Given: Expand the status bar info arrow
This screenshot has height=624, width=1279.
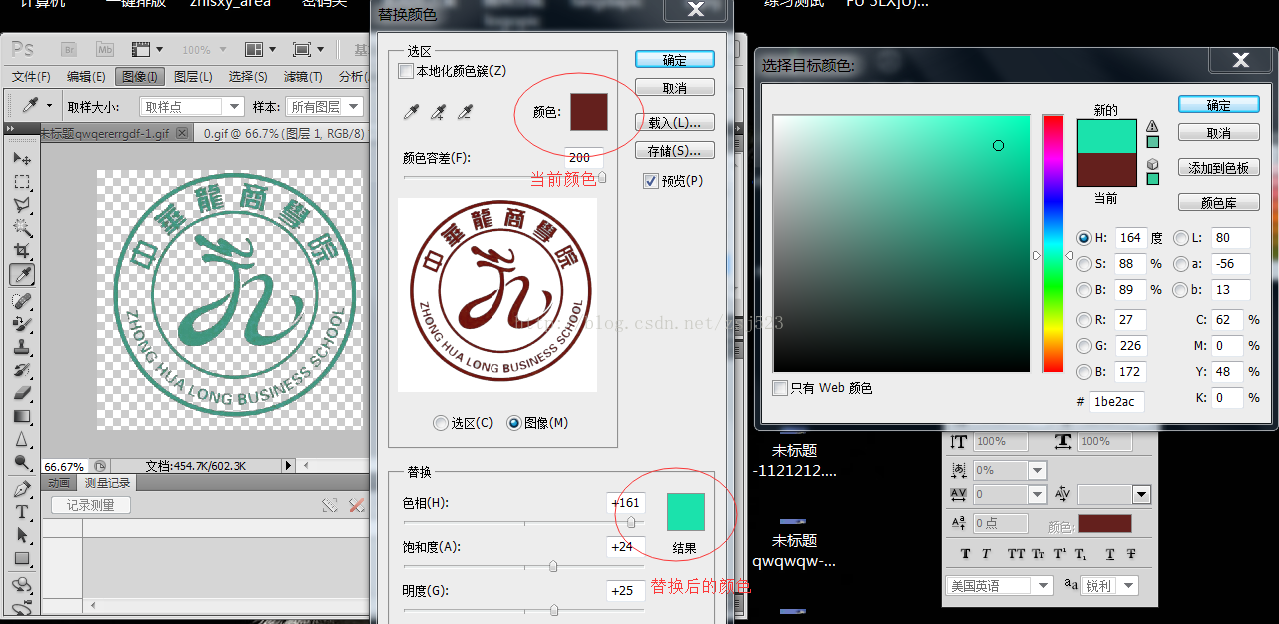Looking at the screenshot, I should [289, 466].
